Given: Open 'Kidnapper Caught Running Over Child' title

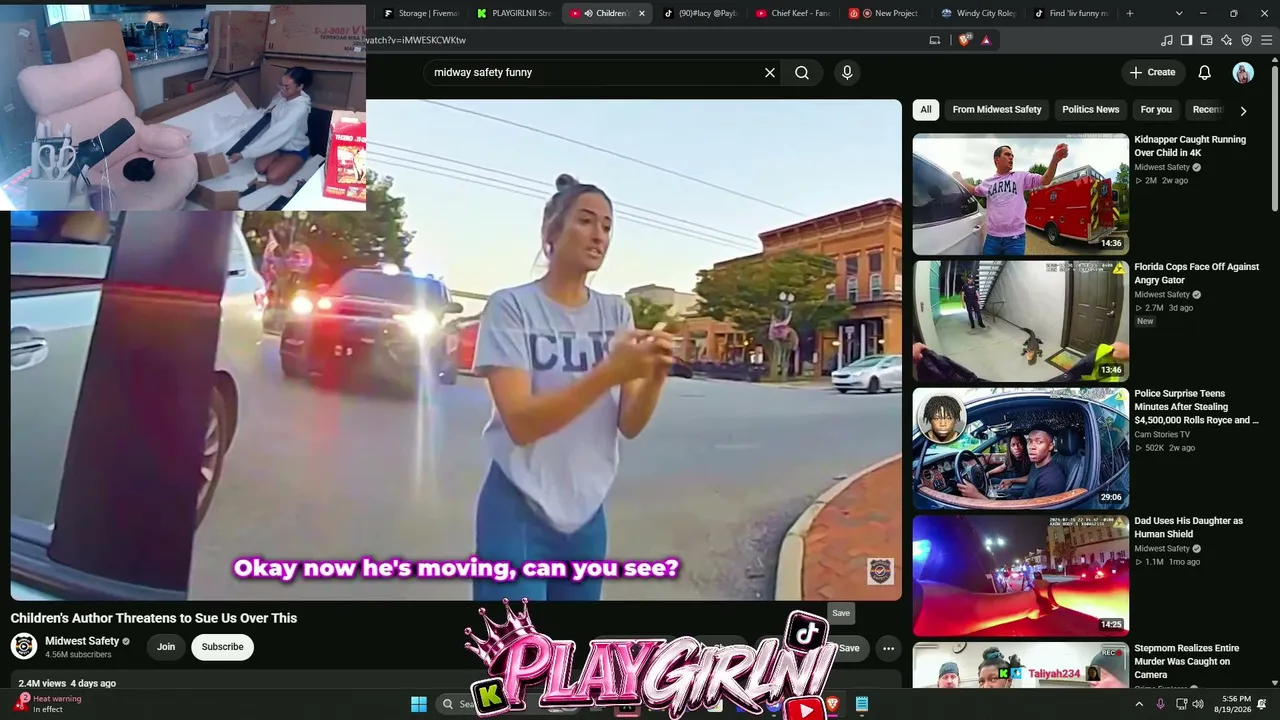Looking at the screenshot, I should click(1190, 146).
